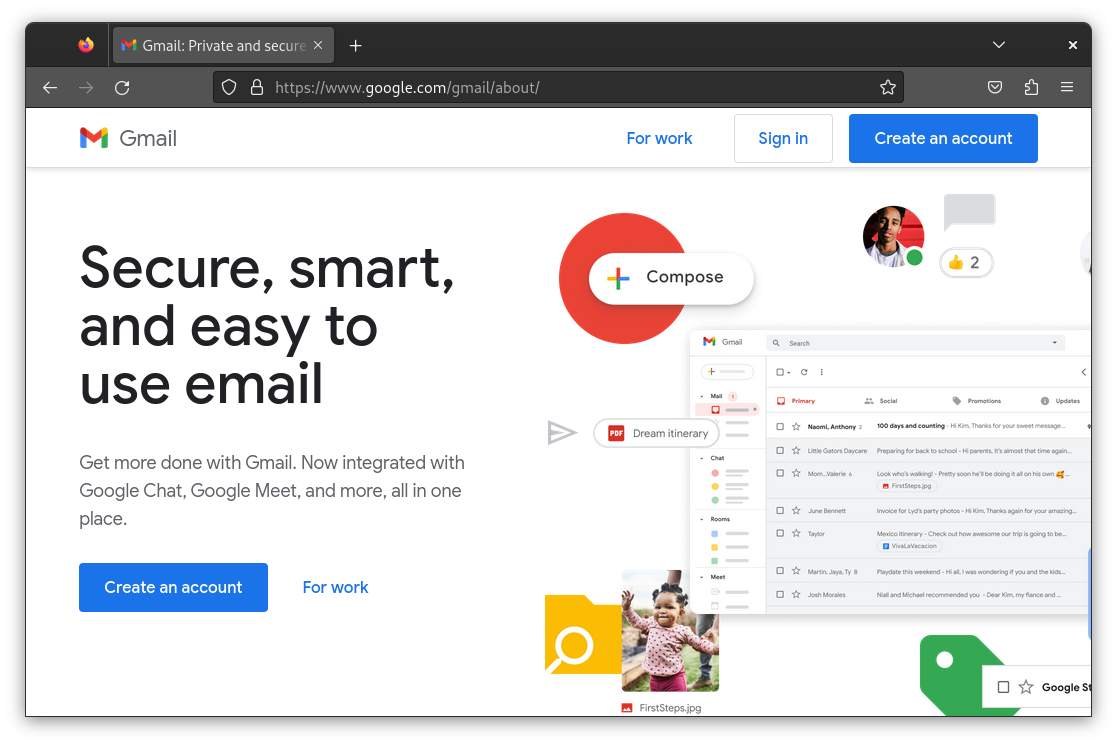
Task: Click the Gmail logo in the page header
Action: click(127, 138)
